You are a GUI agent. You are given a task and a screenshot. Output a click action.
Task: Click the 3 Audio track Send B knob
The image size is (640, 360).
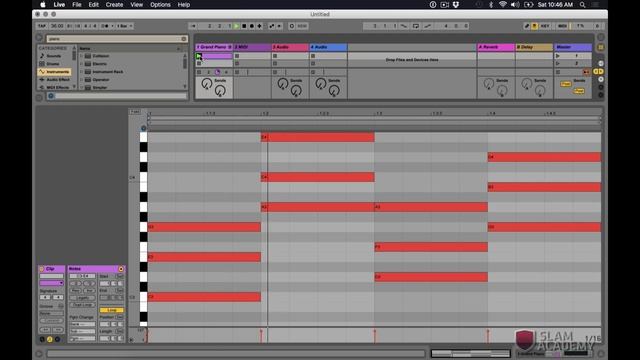(x=296, y=91)
